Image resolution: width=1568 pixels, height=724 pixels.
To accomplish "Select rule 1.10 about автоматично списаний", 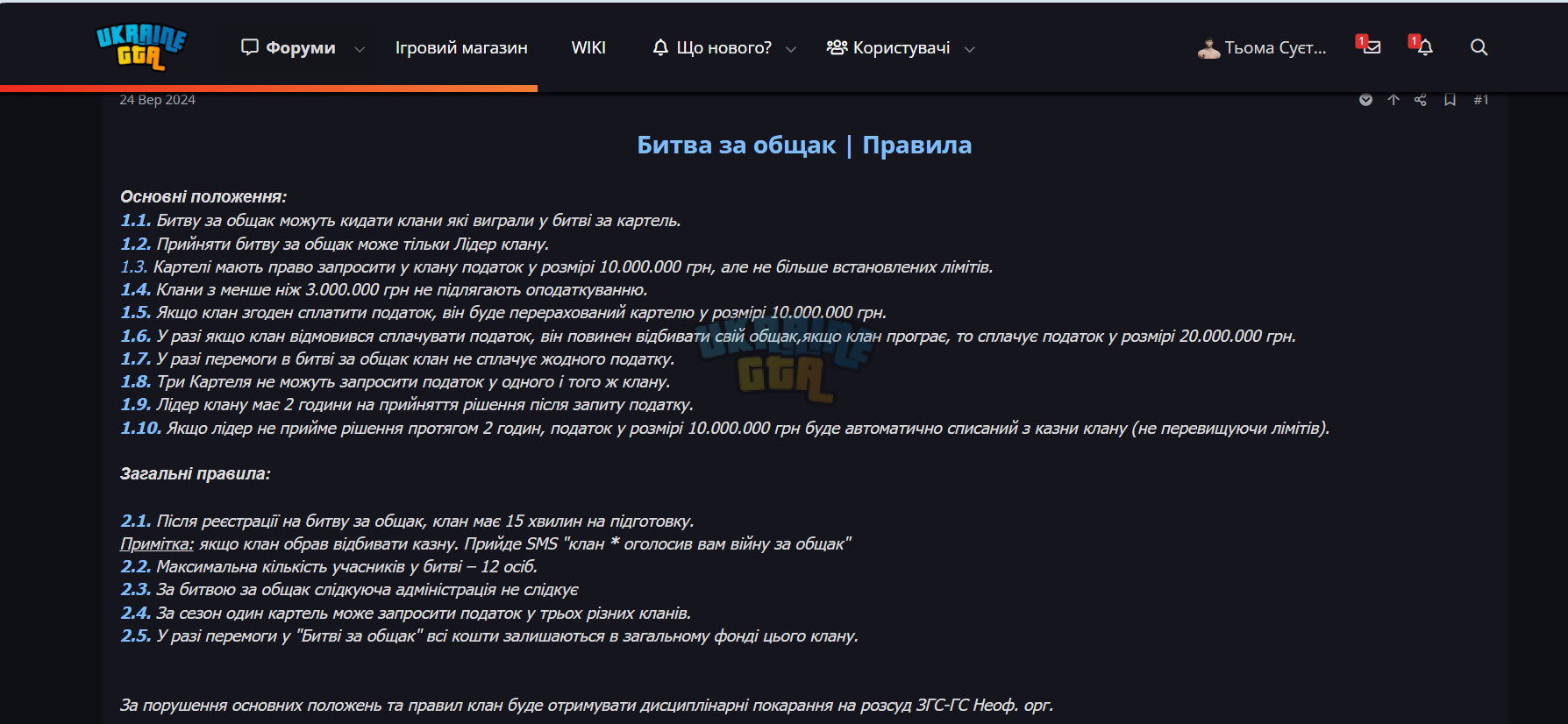I will 725,429.
